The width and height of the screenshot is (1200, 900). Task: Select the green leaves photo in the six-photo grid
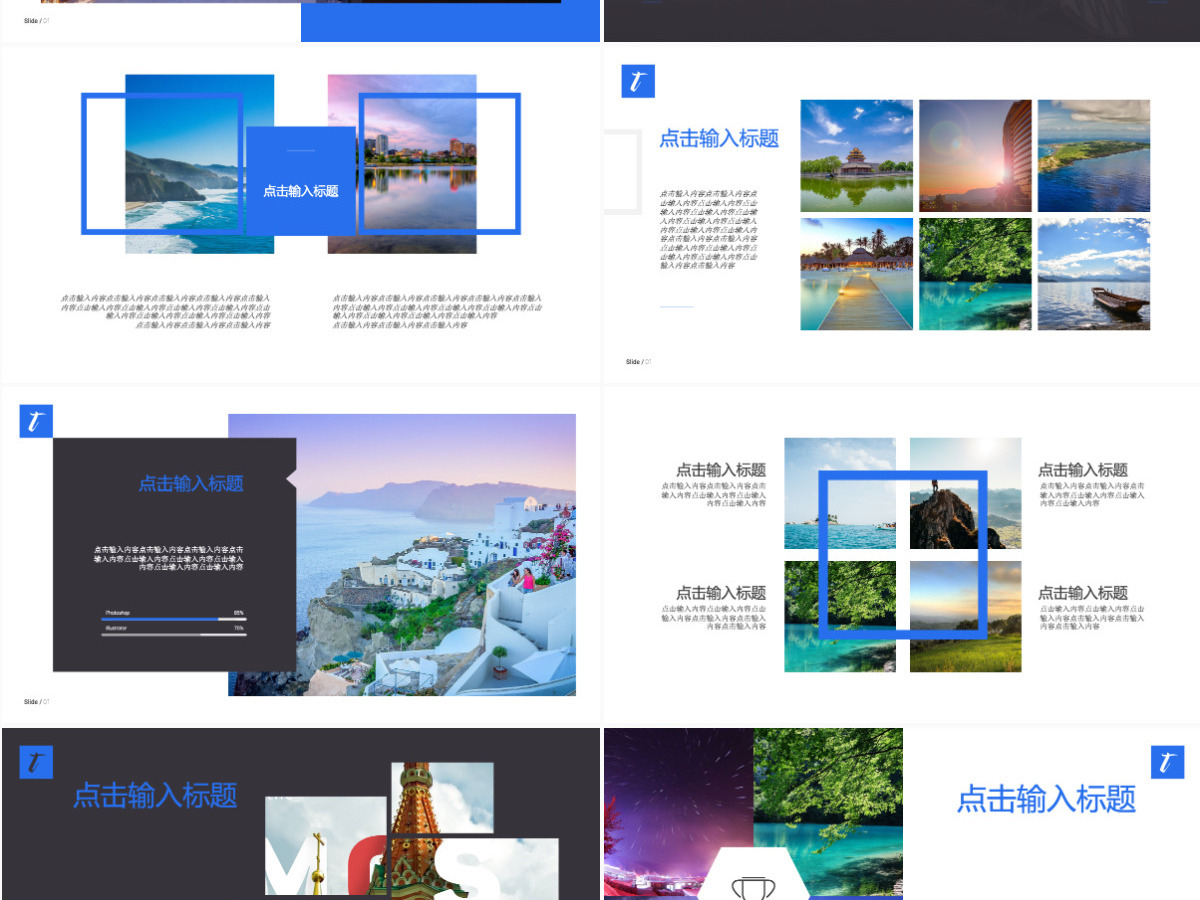click(975, 274)
